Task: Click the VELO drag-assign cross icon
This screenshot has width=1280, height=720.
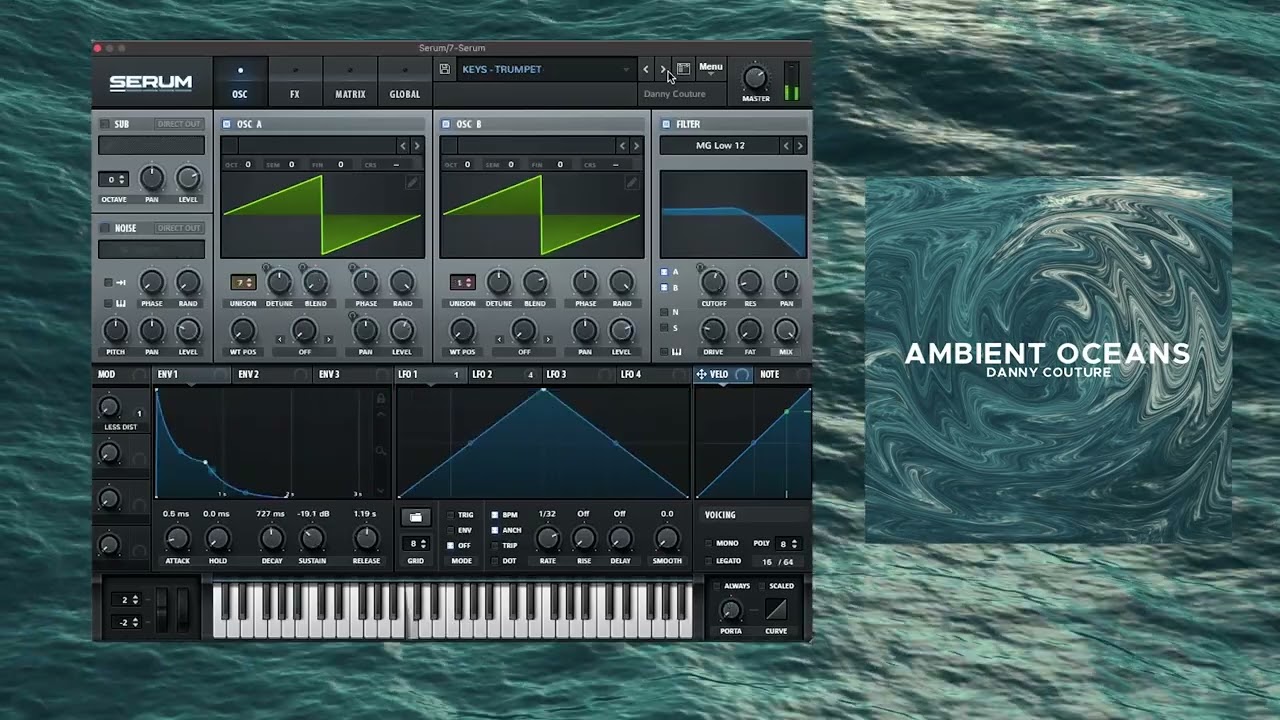Action: click(x=701, y=374)
